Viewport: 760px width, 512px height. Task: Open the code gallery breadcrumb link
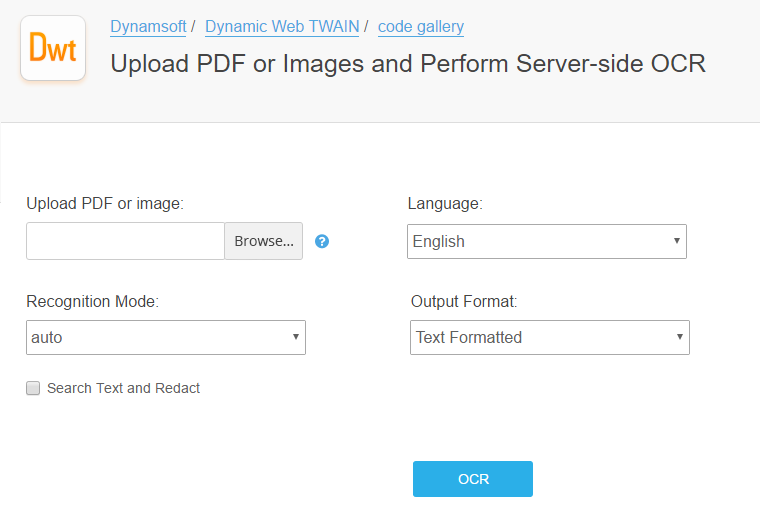click(x=421, y=27)
